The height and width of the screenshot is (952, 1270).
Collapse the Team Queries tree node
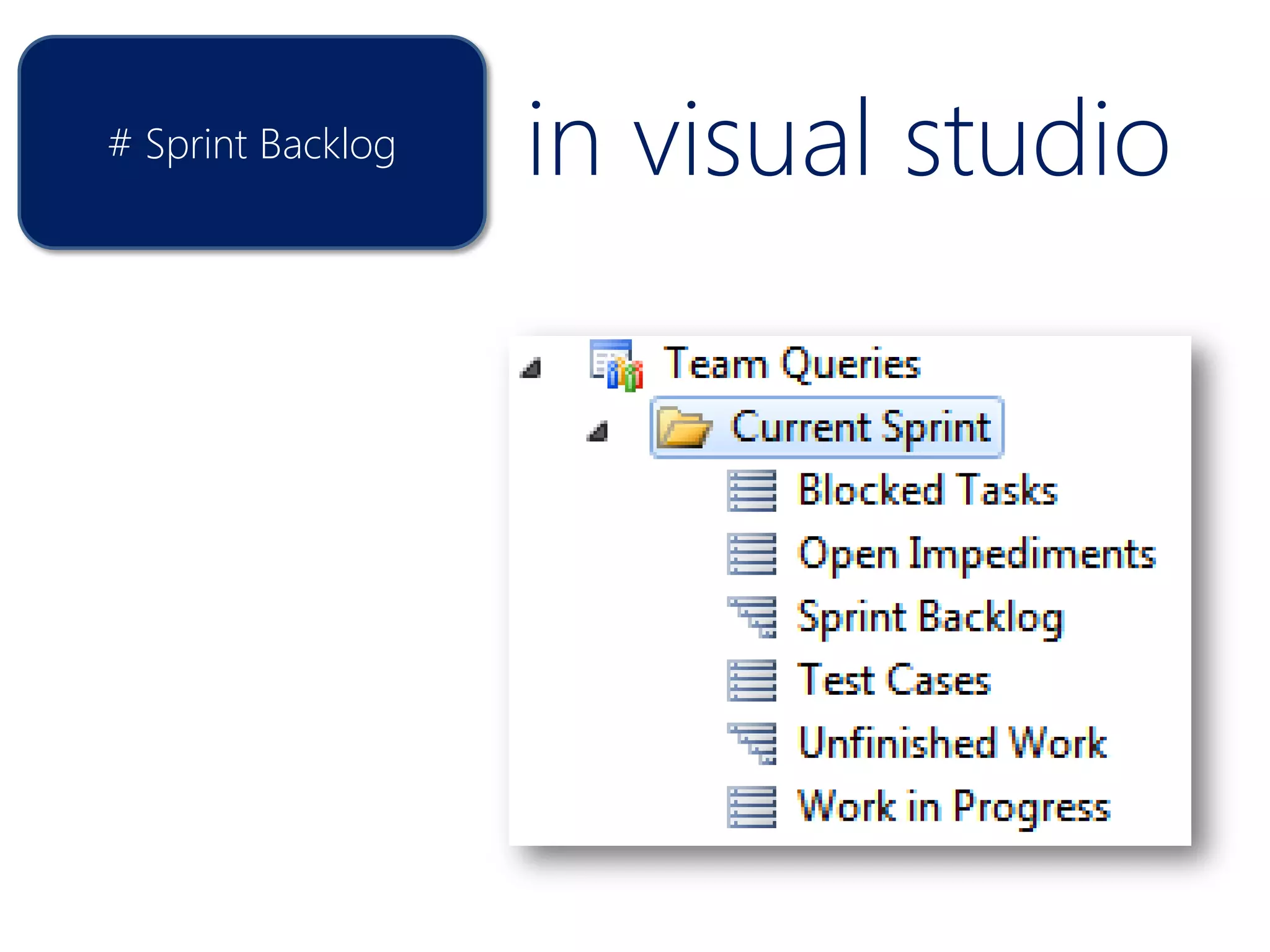531,368
